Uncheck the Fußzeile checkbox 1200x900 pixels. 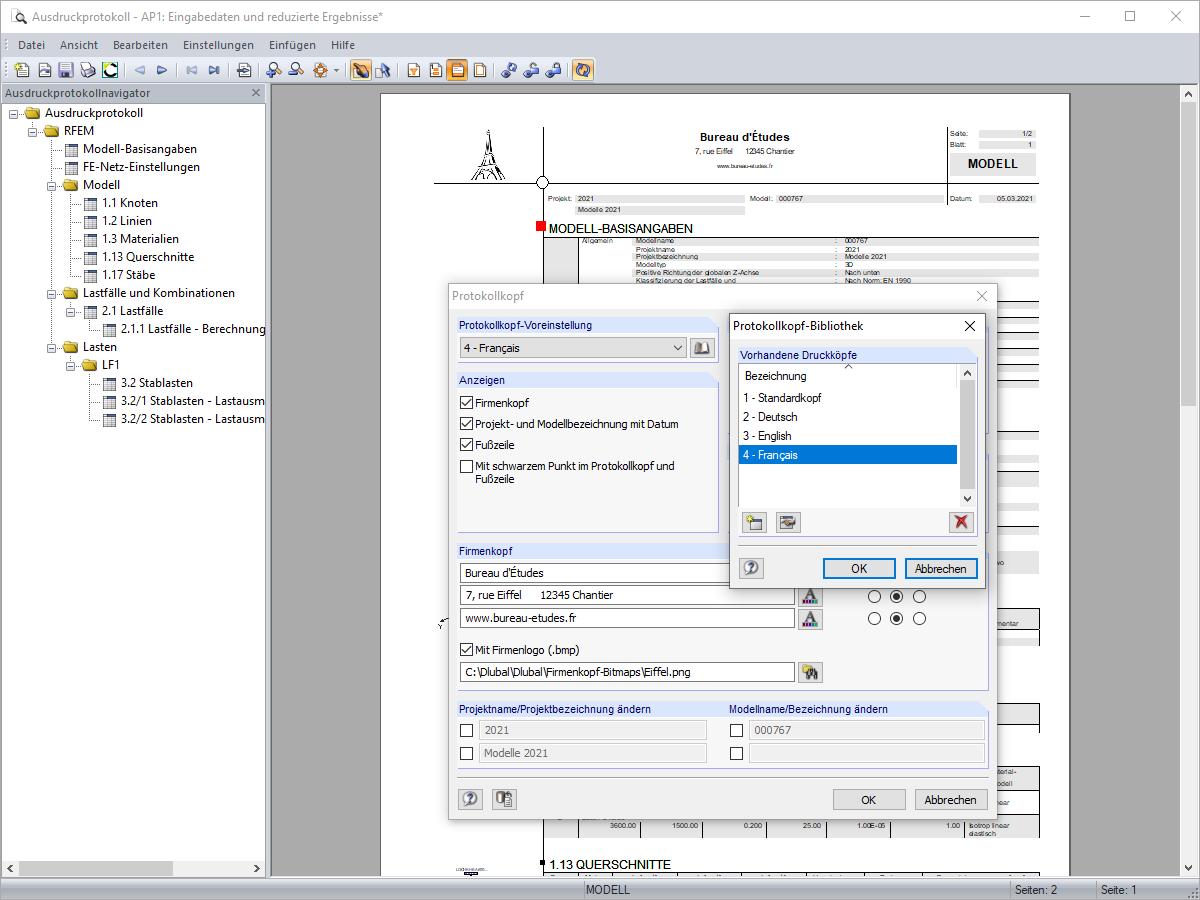point(466,445)
